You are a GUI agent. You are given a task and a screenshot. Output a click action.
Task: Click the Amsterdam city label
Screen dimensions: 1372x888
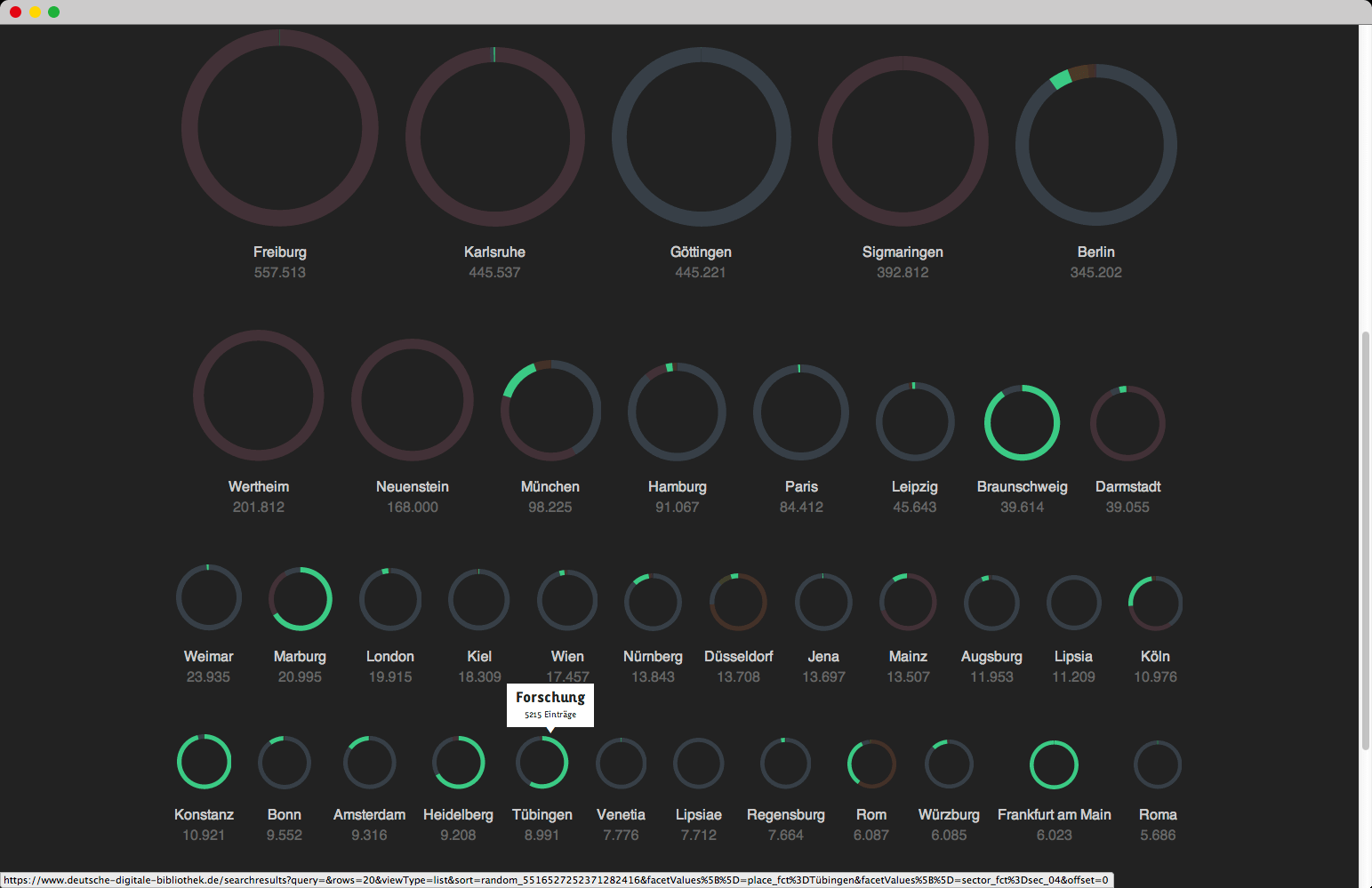[369, 814]
